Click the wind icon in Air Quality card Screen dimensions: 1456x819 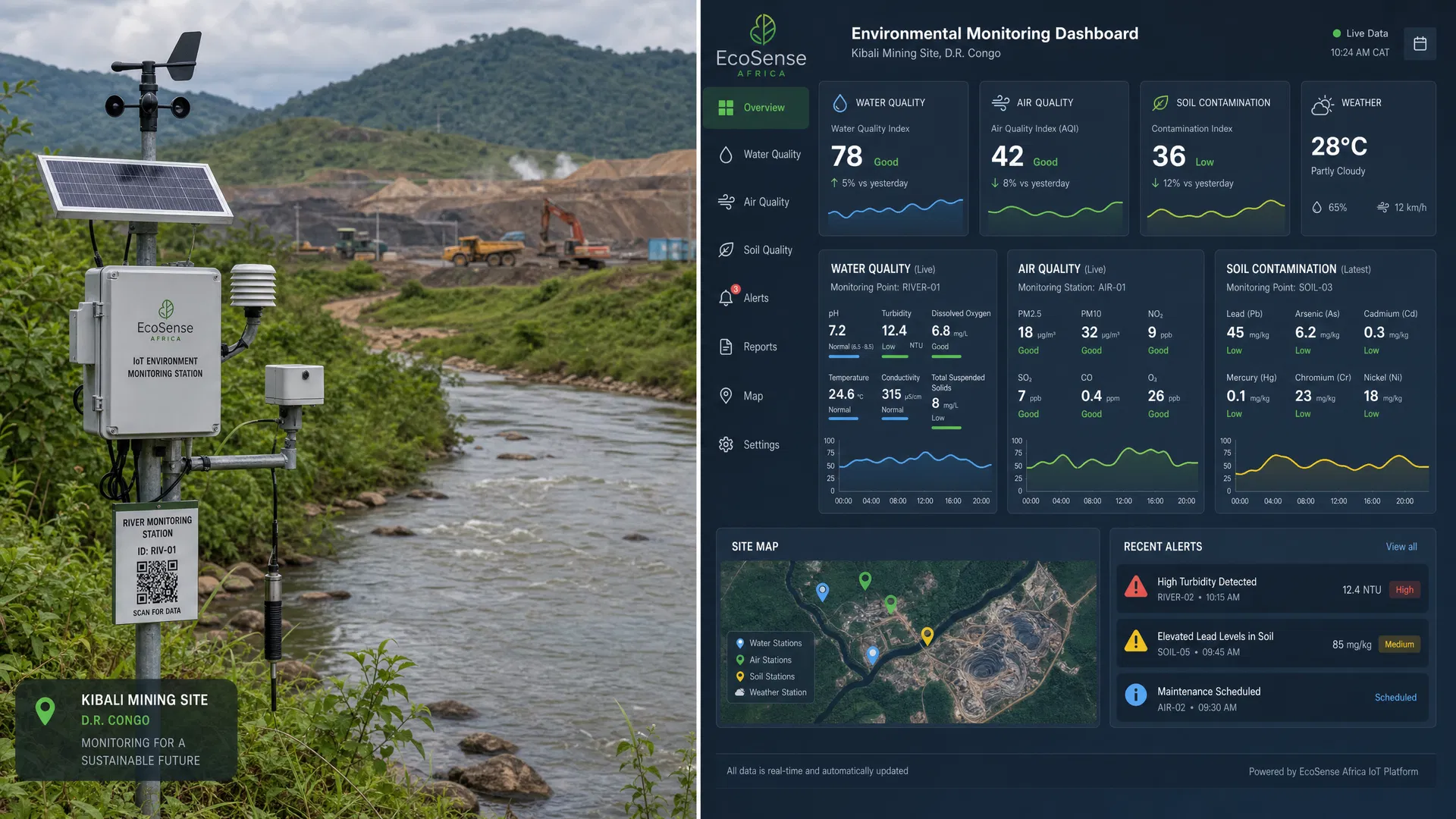pyautogui.click(x=1000, y=102)
